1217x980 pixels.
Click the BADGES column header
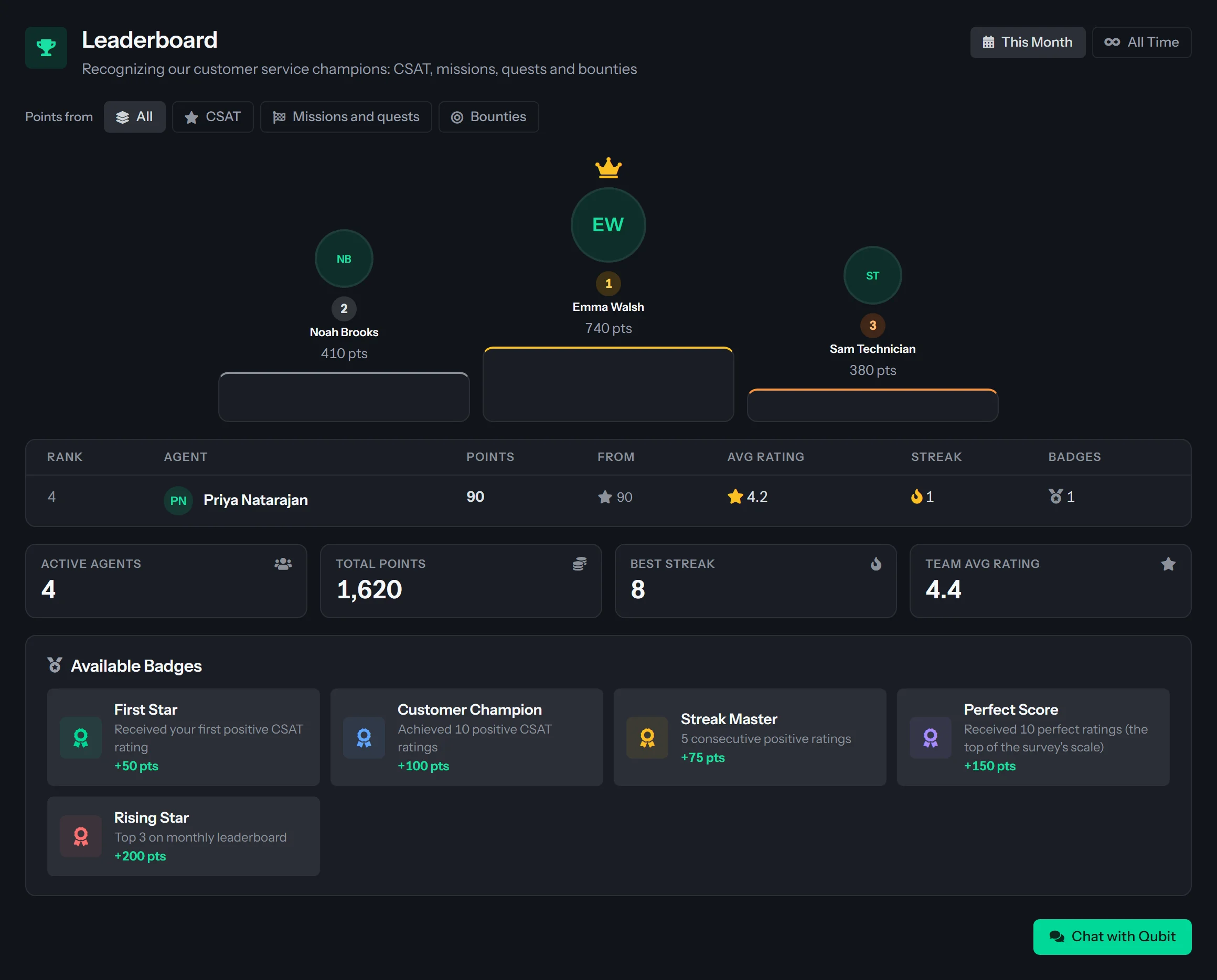click(1075, 457)
